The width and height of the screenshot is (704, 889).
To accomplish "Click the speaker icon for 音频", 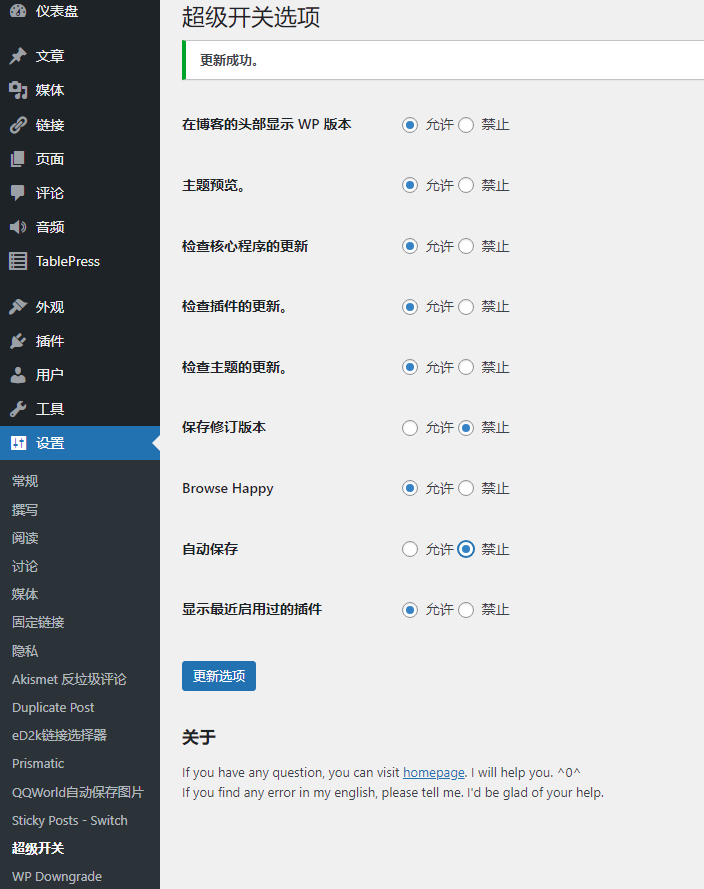I will pyautogui.click(x=18, y=227).
